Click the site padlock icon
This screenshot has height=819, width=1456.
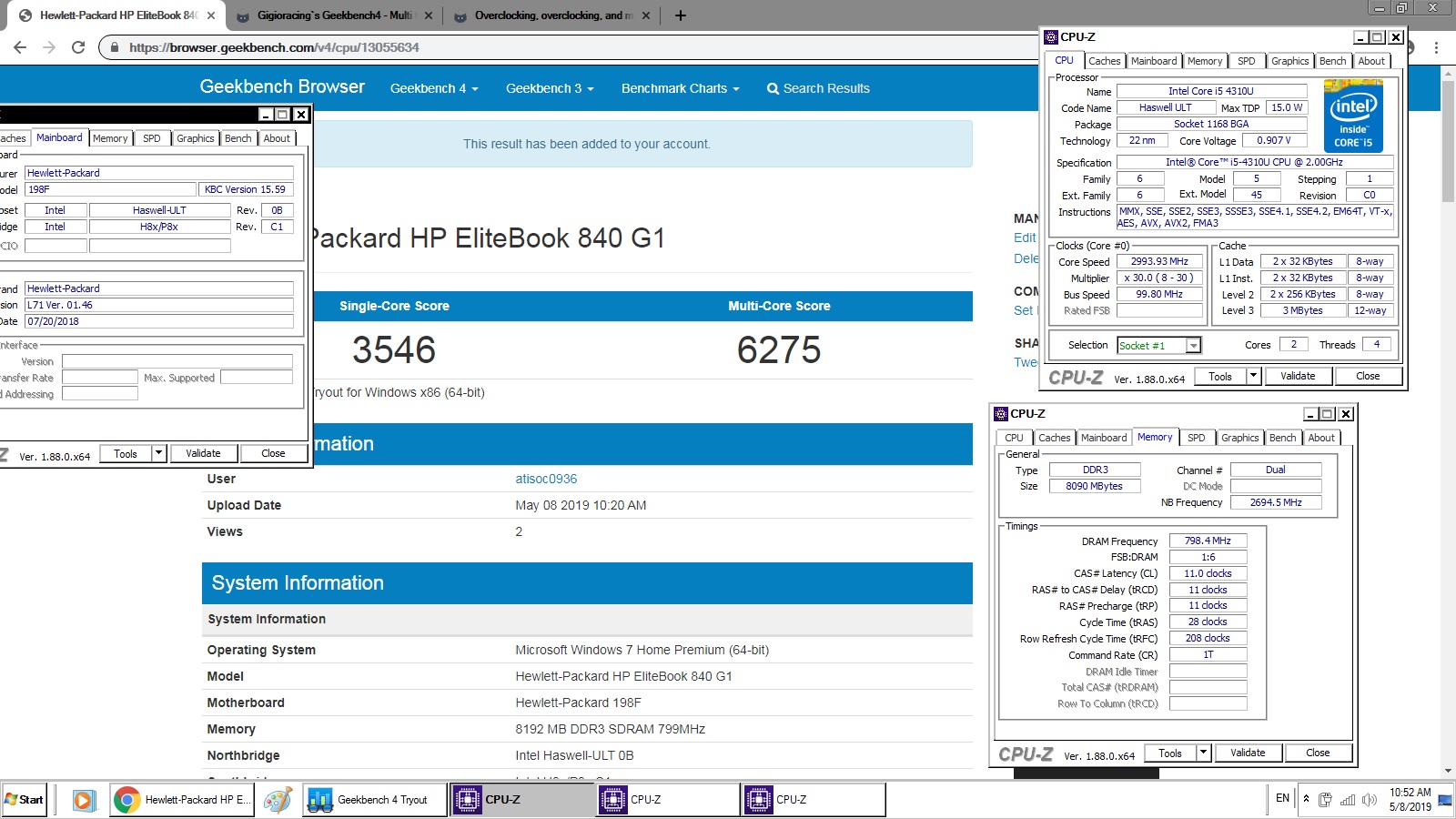[x=114, y=47]
